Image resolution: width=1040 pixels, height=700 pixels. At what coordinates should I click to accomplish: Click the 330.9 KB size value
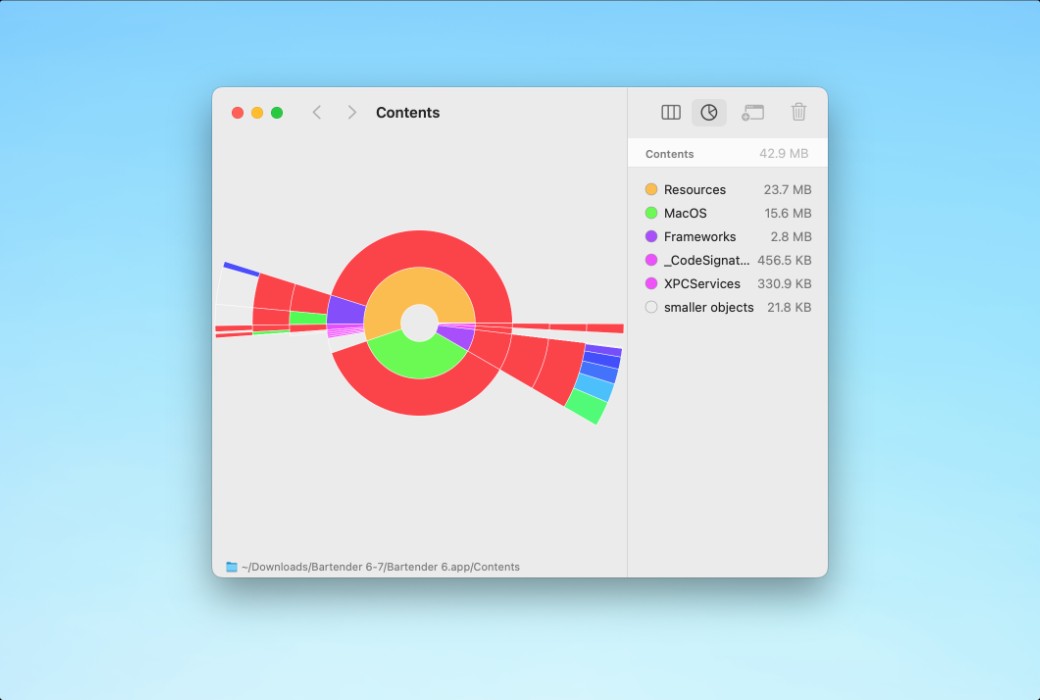click(x=784, y=283)
